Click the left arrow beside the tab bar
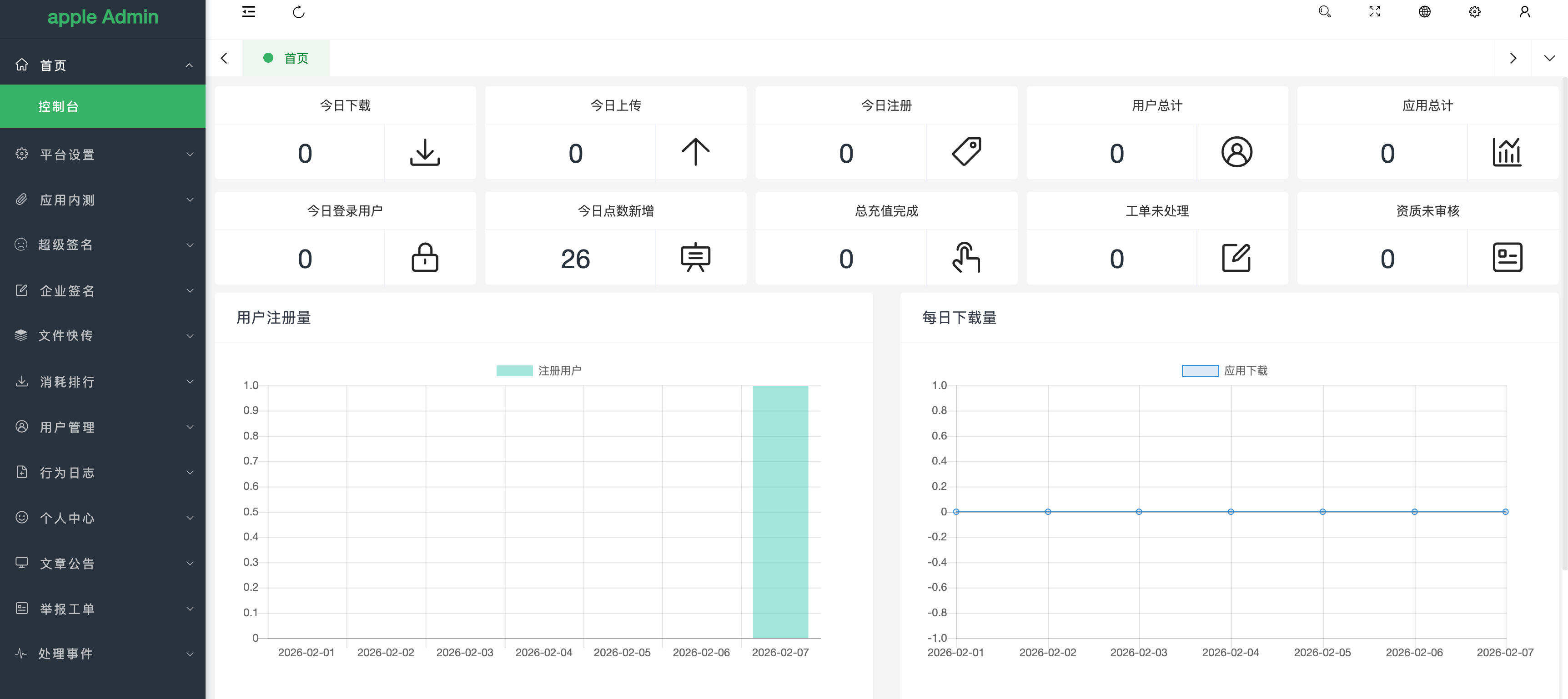The width and height of the screenshot is (1568, 699). pyautogui.click(x=225, y=58)
